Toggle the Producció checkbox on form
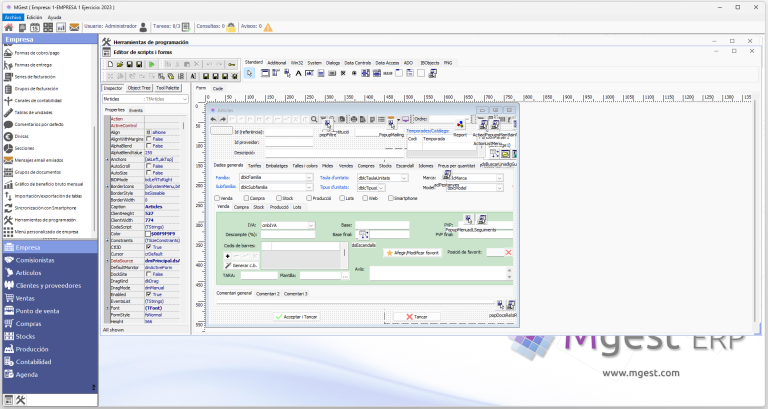This screenshot has height=409, width=768. [x=309, y=198]
